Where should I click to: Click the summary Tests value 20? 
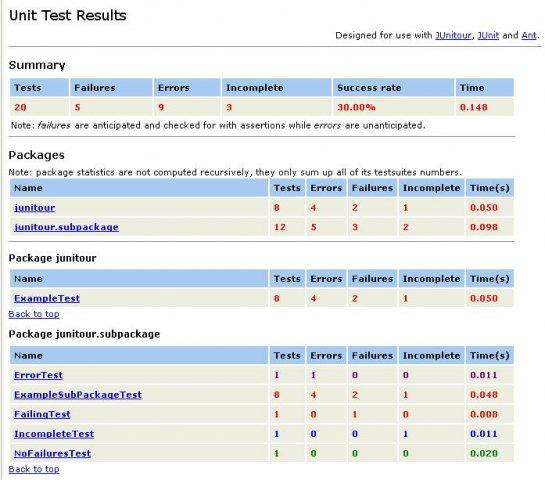pos(20,107)
